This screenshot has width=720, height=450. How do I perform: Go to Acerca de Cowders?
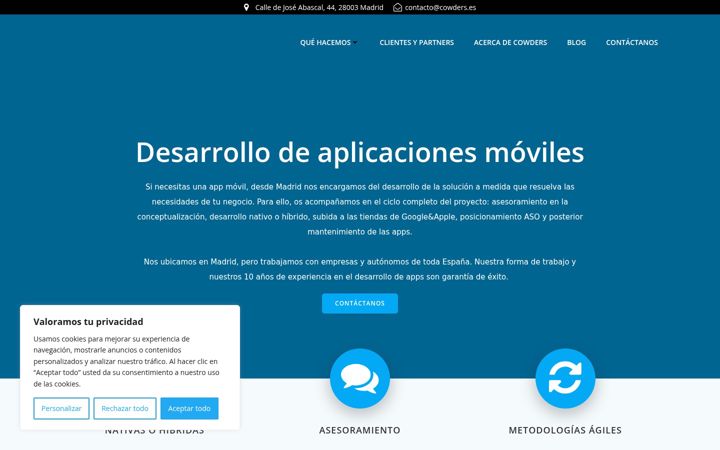click(x=510, y=42)
